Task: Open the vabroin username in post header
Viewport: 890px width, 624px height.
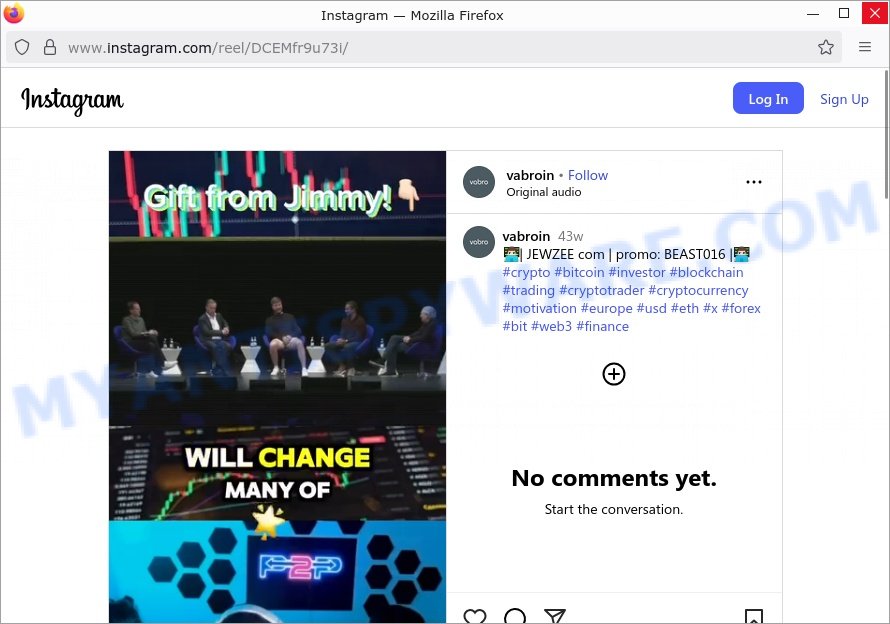Action: click(x=530, y=175)
